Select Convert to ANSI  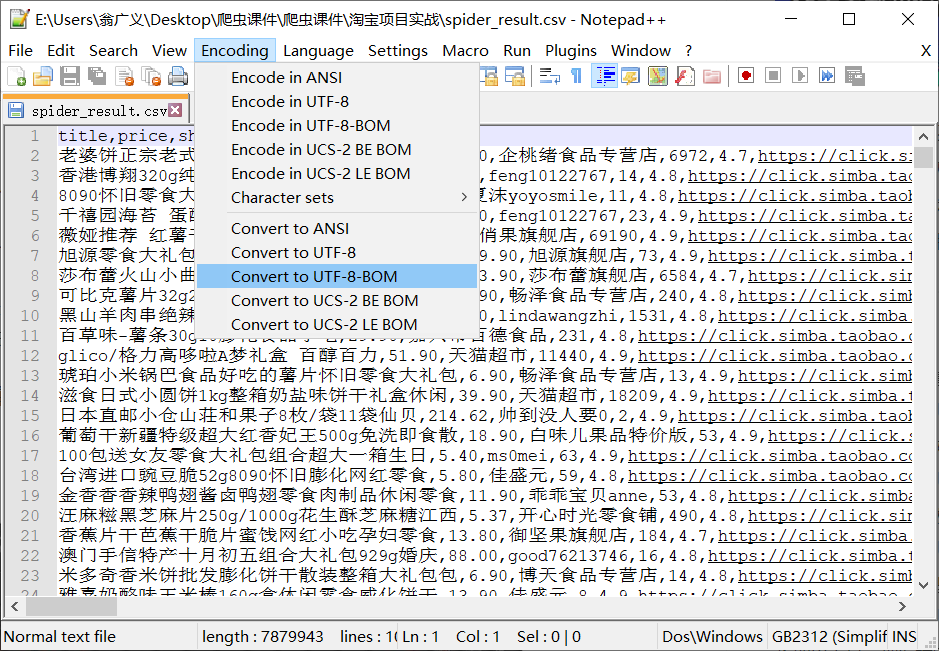point(337,229)
